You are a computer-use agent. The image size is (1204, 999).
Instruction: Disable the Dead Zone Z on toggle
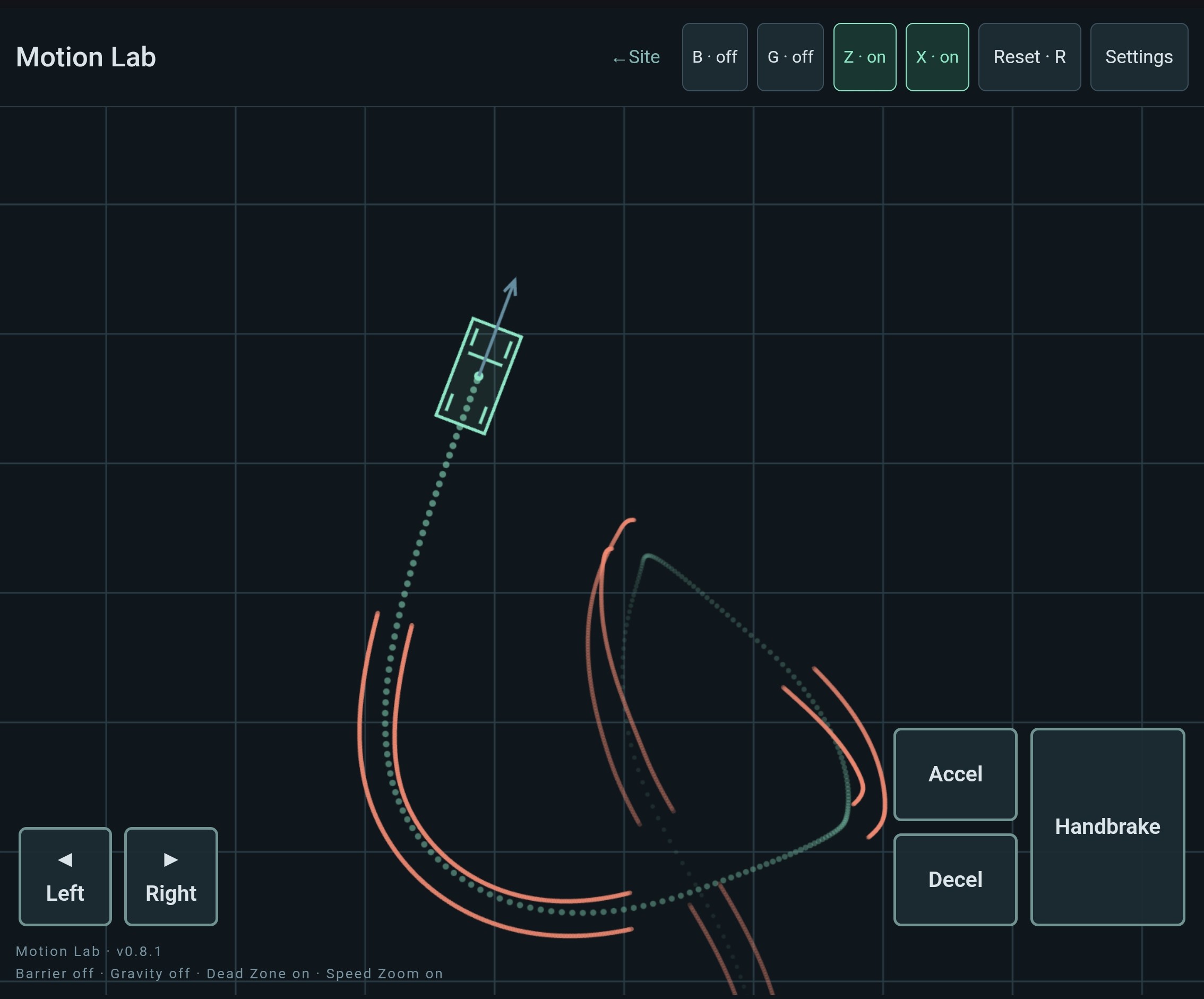point(865,57)
